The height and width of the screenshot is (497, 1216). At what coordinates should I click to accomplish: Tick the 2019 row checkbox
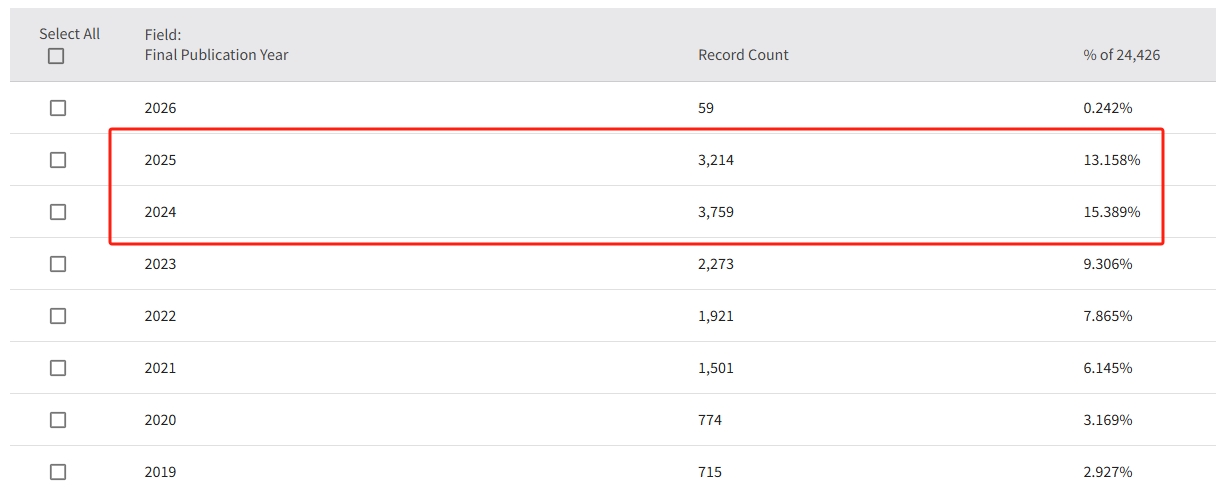tap(58, 472)
